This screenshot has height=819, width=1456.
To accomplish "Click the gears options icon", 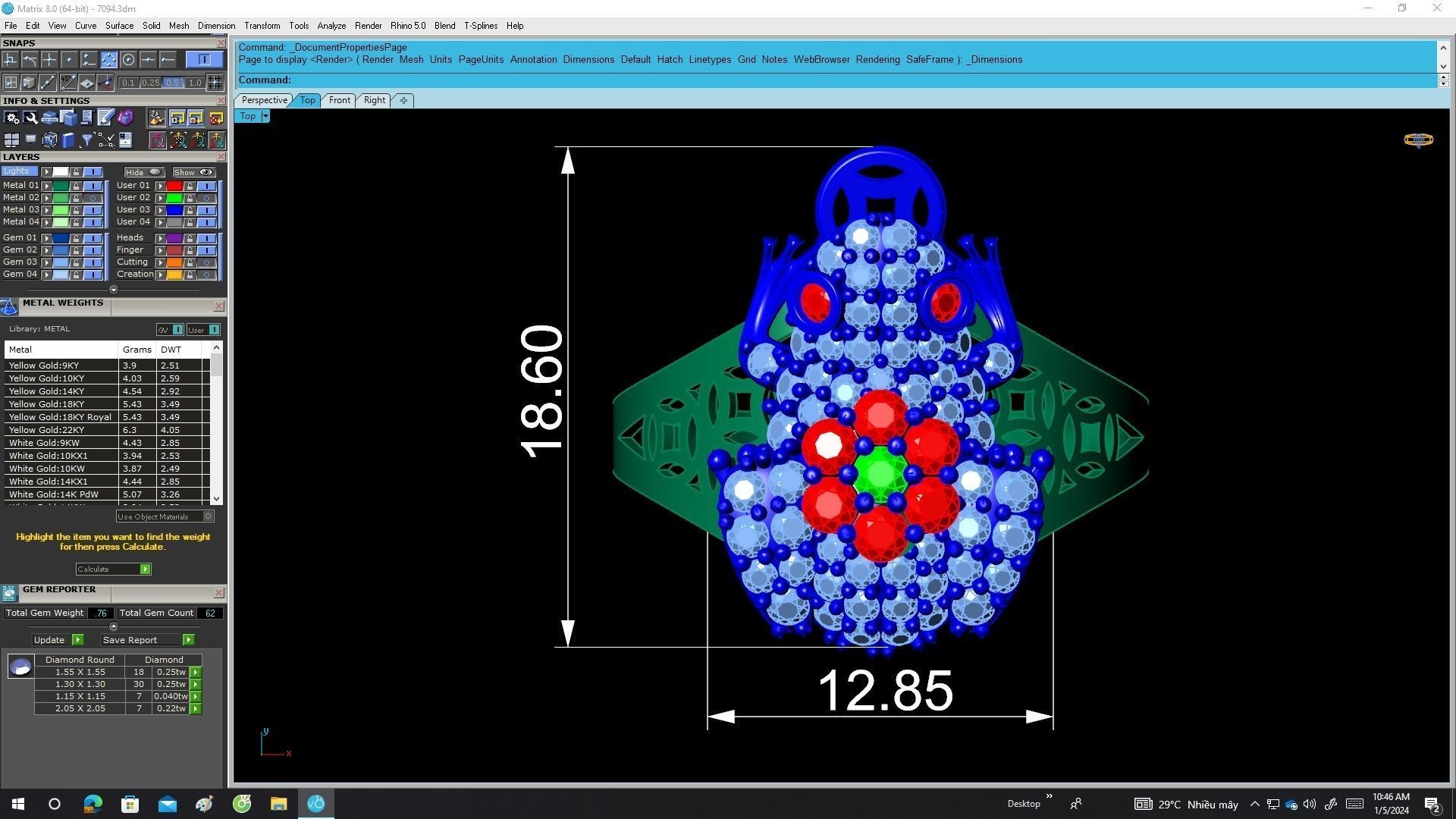I will click(11, 118).
